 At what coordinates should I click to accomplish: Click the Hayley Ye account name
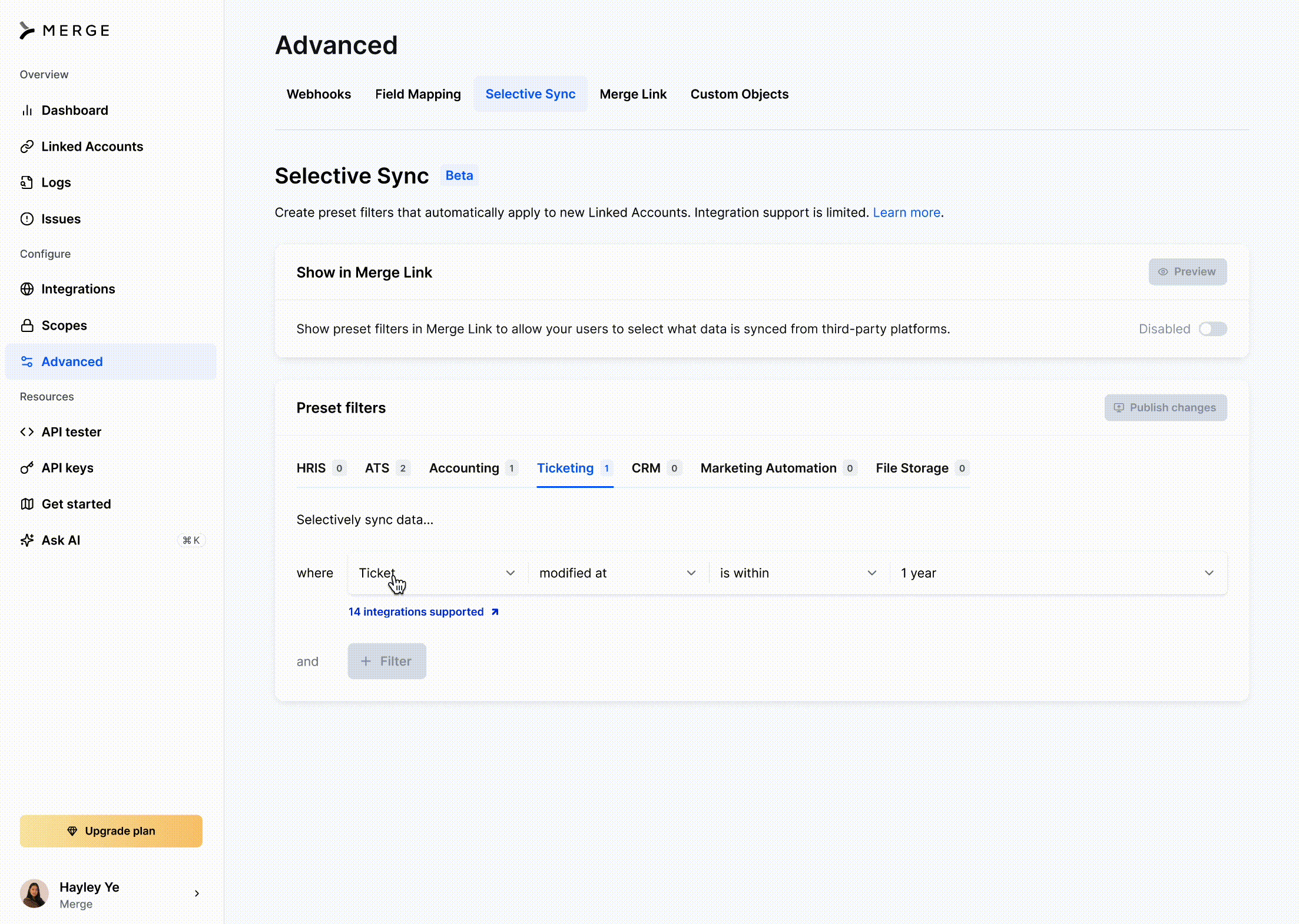coord(90,888)
